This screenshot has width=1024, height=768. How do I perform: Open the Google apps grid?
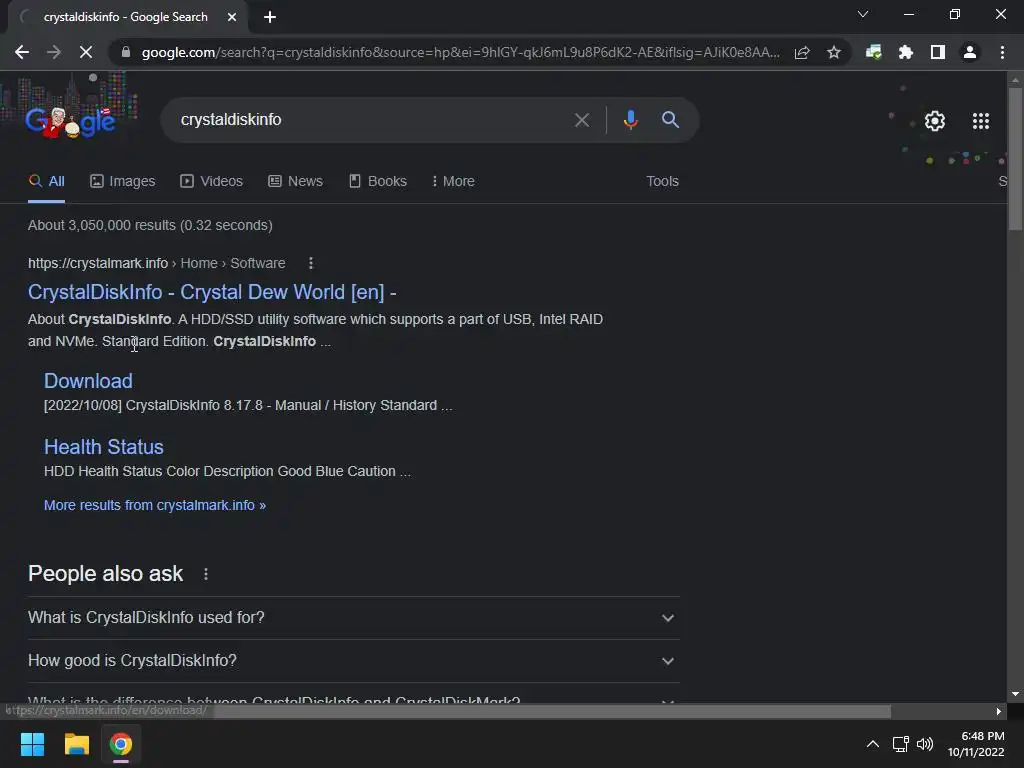[980, 121]
